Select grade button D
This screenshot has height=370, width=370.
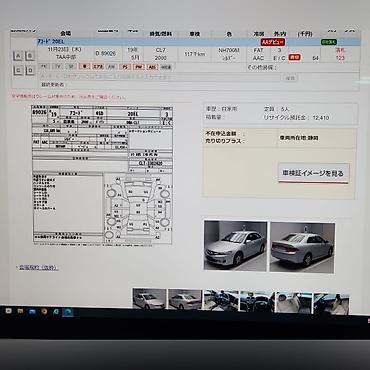click(x=30, y=71)
